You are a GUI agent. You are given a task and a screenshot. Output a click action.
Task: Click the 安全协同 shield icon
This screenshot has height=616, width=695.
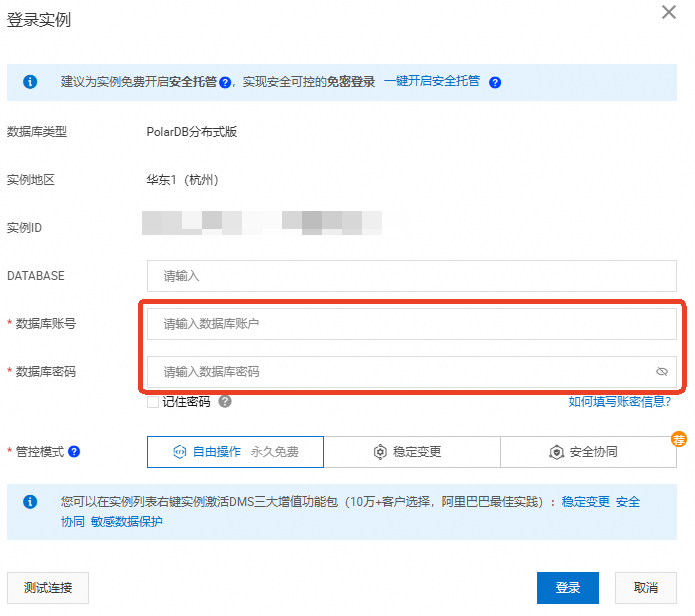[x=556, y=452]
